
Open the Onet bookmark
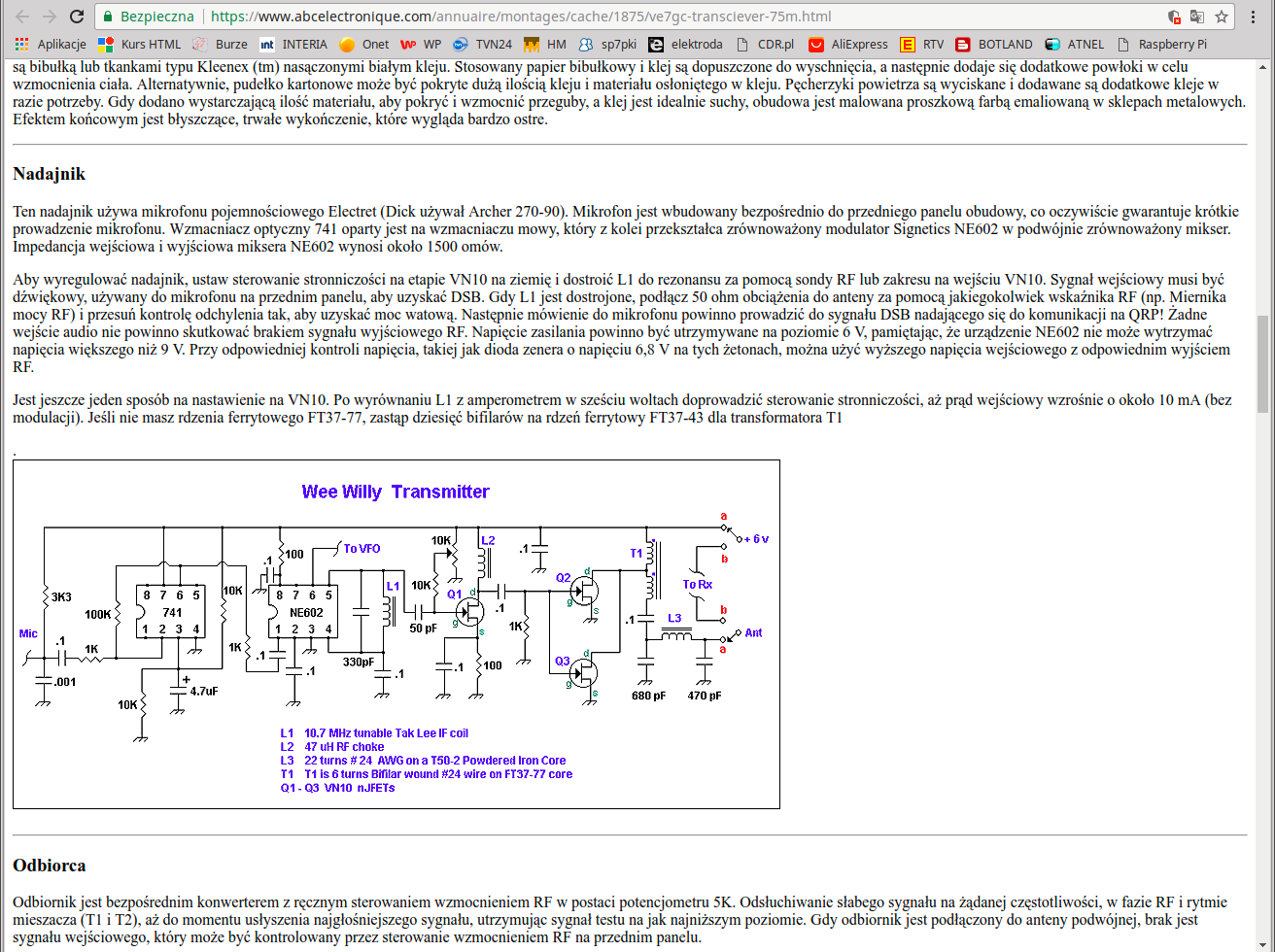point(364,44)
